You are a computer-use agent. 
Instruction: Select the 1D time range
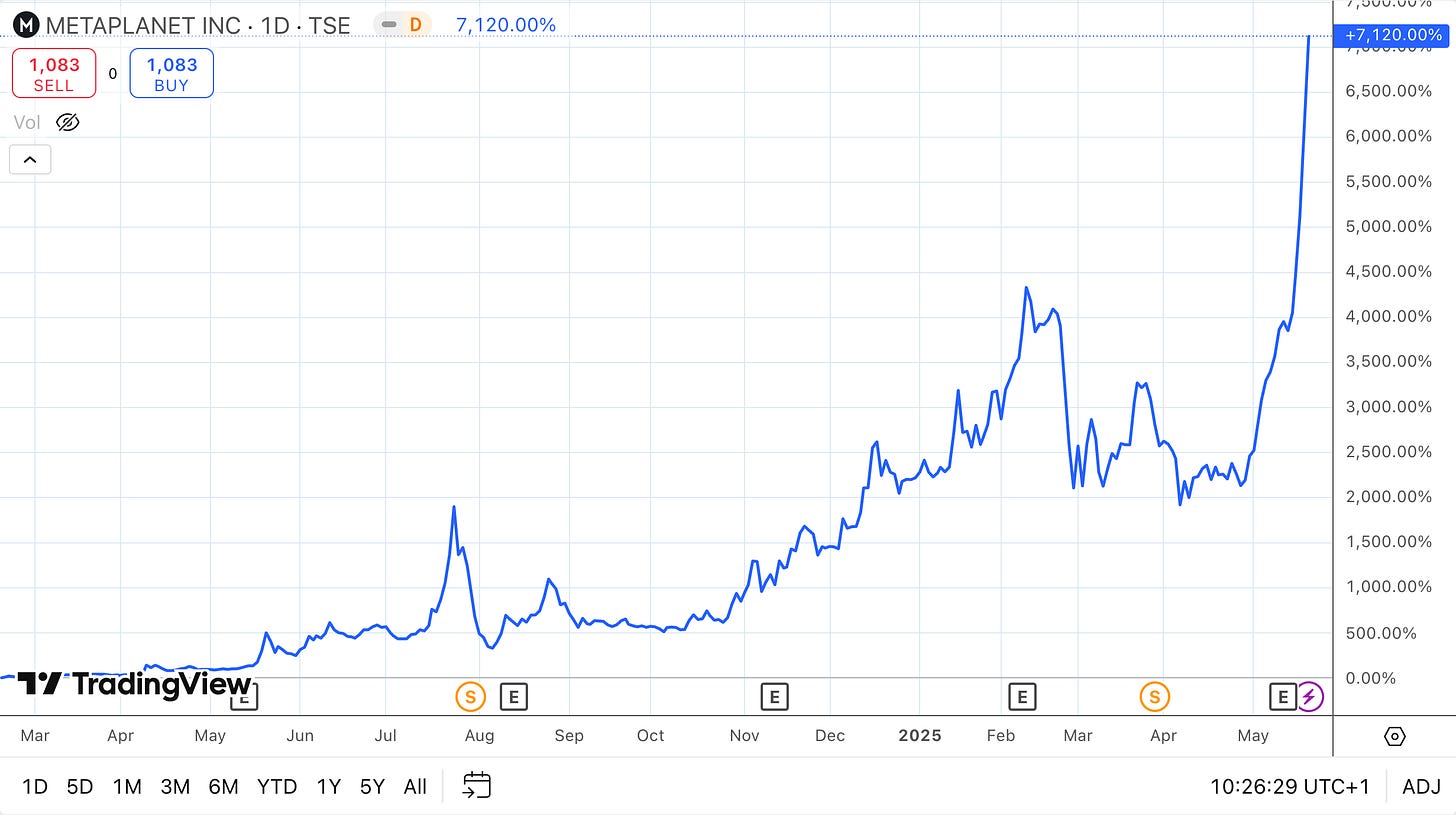pyautogui.click(x=35, y=787)
